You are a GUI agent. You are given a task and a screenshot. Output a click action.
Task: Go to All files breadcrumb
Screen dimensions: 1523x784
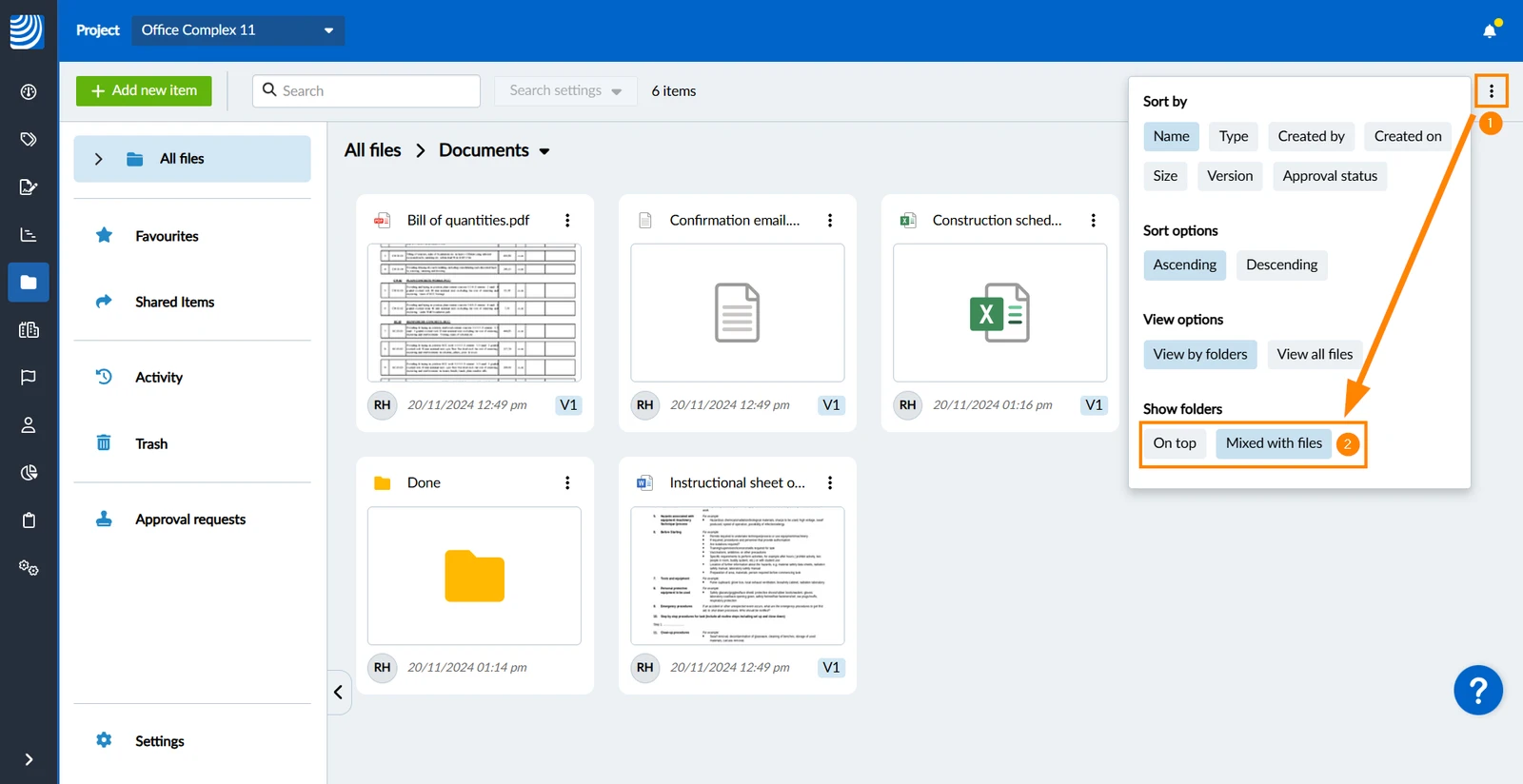pyautogui.click(x=373, y=150)
